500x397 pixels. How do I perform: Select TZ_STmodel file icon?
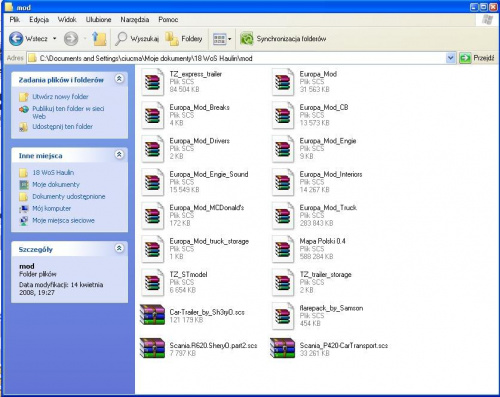click(152, 282)
